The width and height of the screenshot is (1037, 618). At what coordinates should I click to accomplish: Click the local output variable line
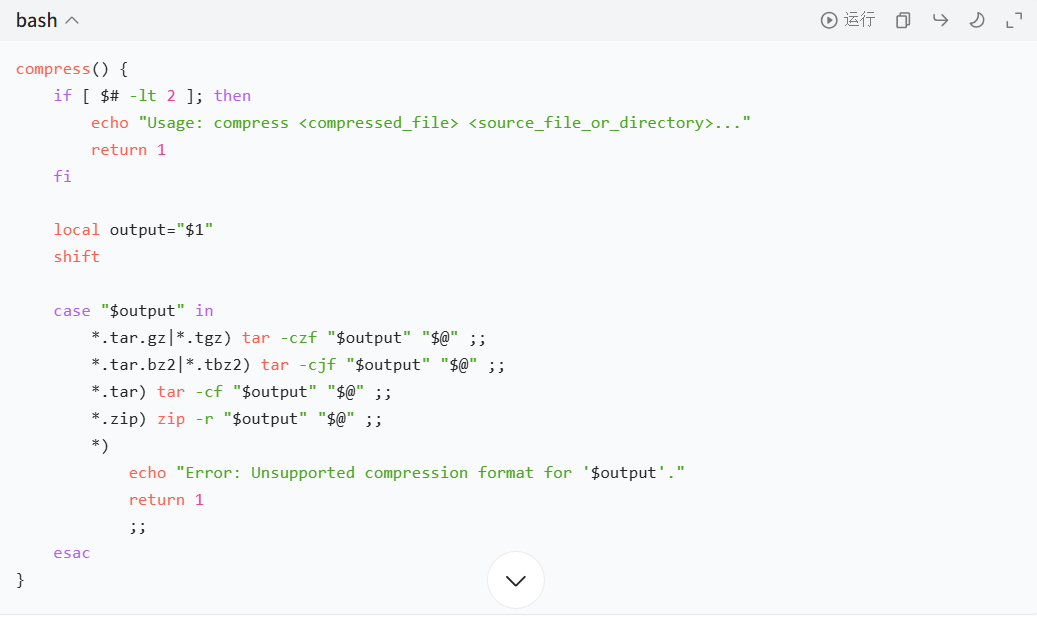[133, 230]
